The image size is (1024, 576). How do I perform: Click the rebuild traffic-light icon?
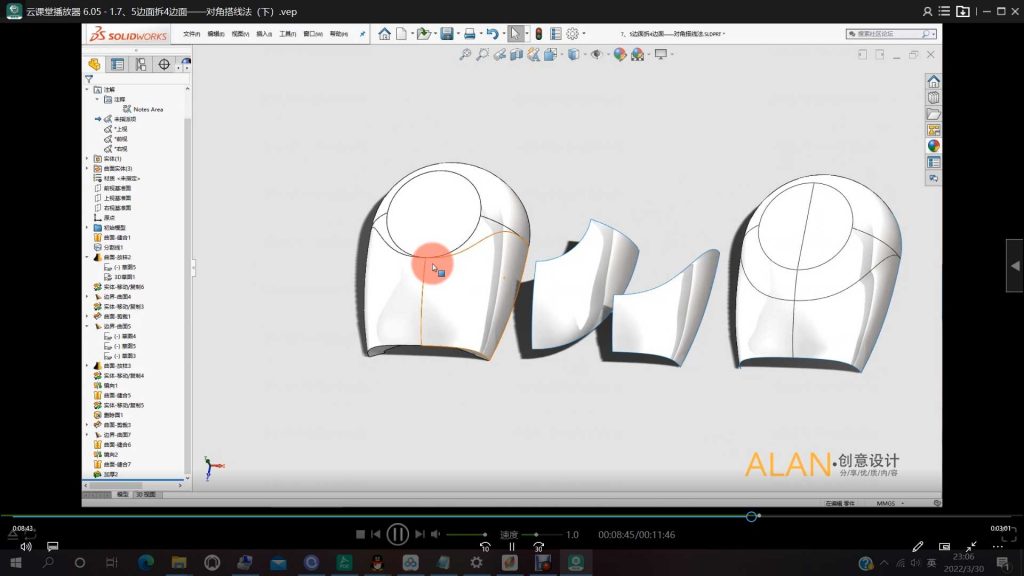(x=540, y=33)
